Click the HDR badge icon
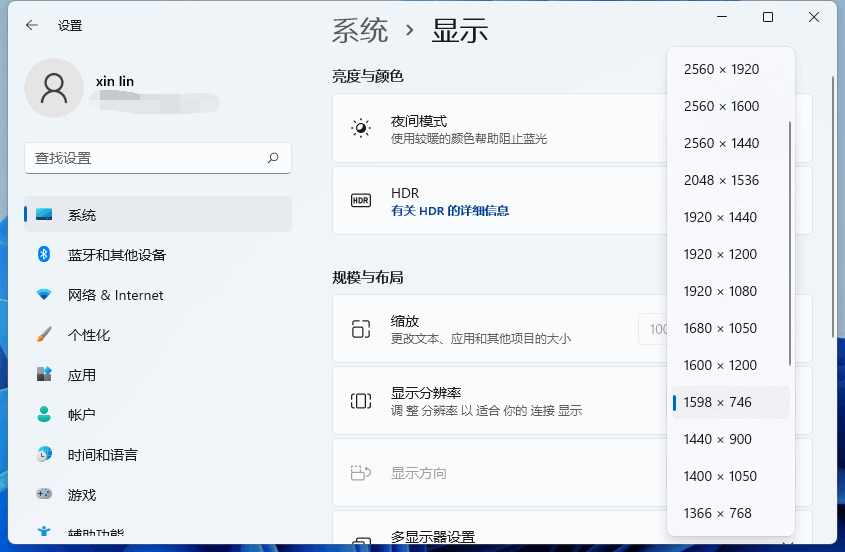Viewport: 845px width, 552px height. click(361, 201)
